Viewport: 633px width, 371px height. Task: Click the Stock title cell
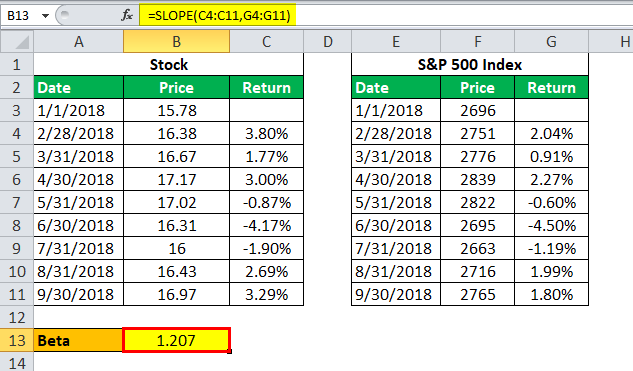coord(168,65)
